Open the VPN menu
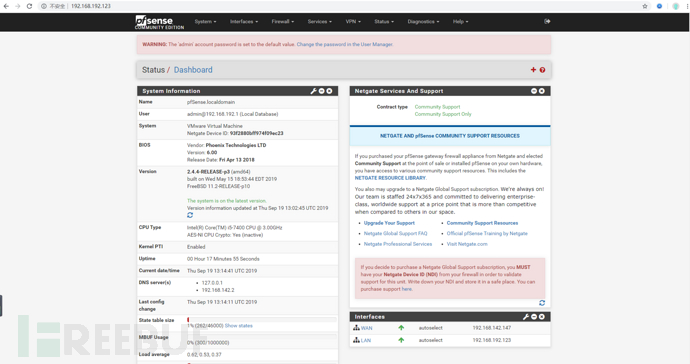Screen dimensions: 690x364 point(353,22)
